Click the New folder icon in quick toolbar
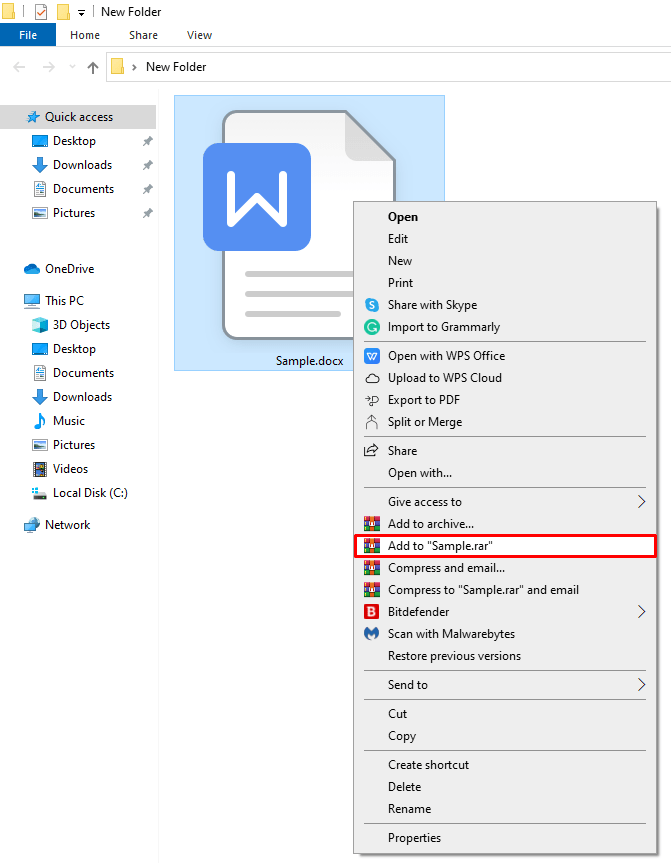This screenshot has width=671, height=863. point(63,12)
